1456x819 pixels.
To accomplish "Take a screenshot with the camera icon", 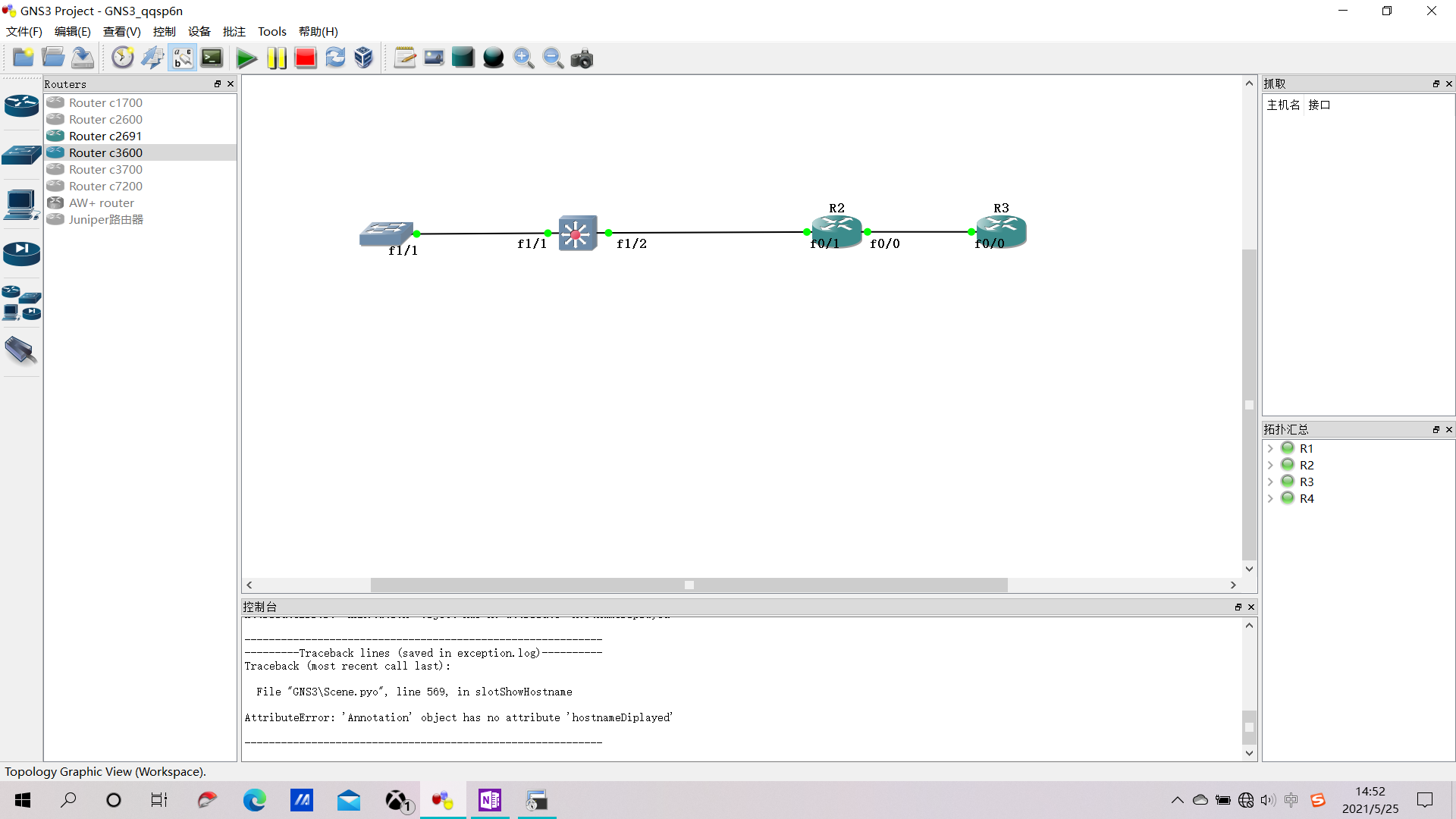I will point(582,58).
